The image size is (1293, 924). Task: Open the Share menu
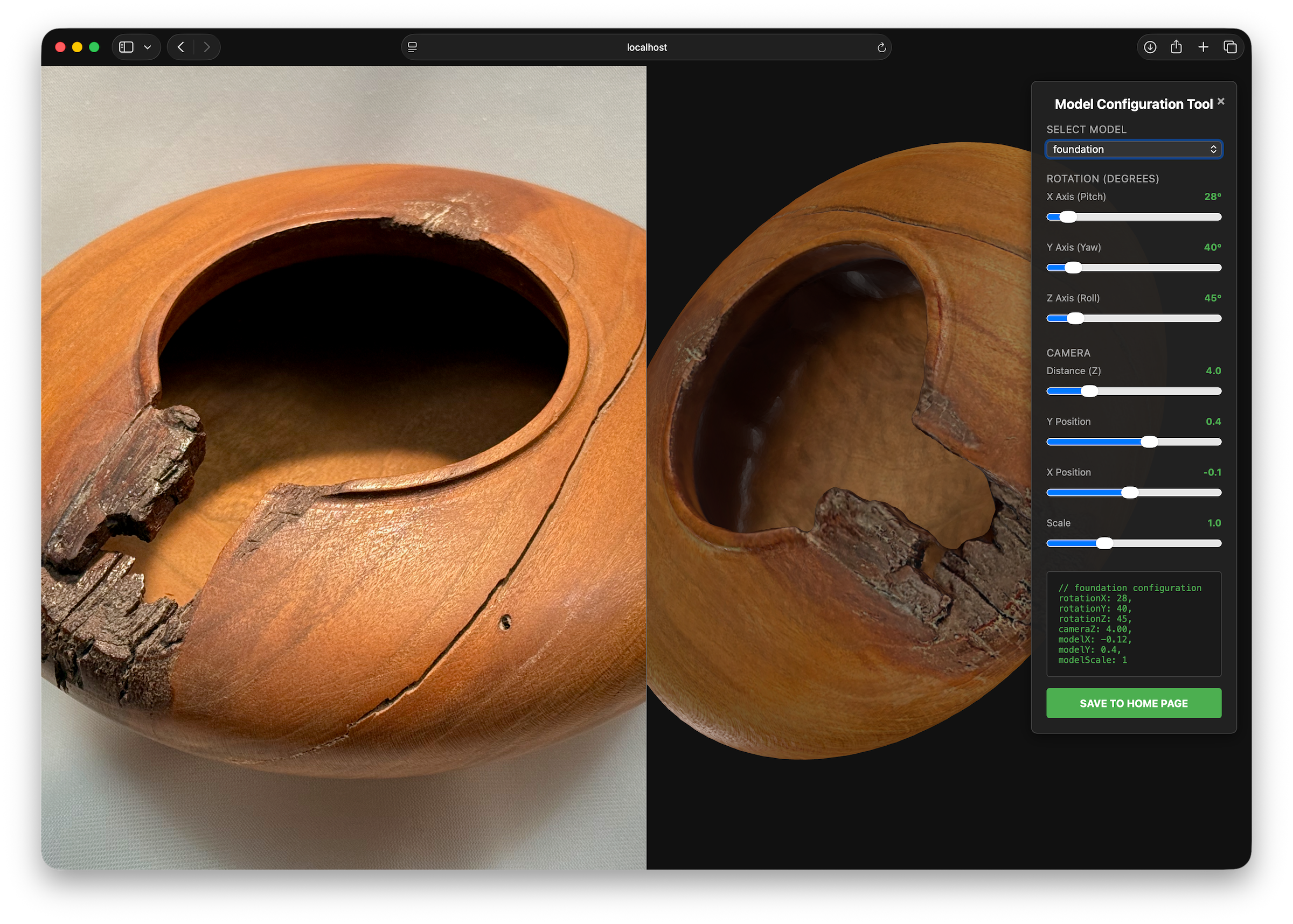pos(1176,47)
